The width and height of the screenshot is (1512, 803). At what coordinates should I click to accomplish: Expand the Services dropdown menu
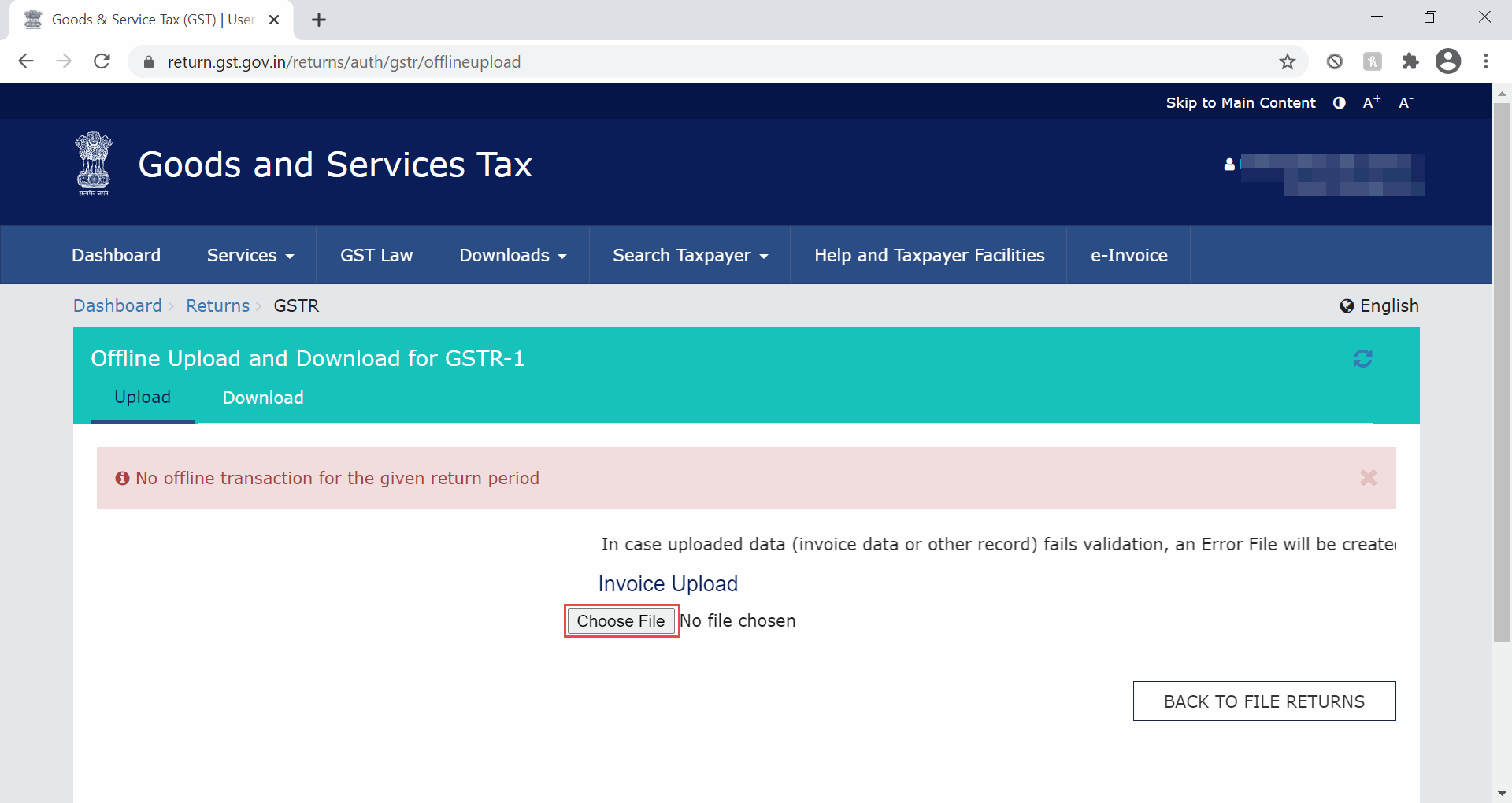[x=250, y=255]
